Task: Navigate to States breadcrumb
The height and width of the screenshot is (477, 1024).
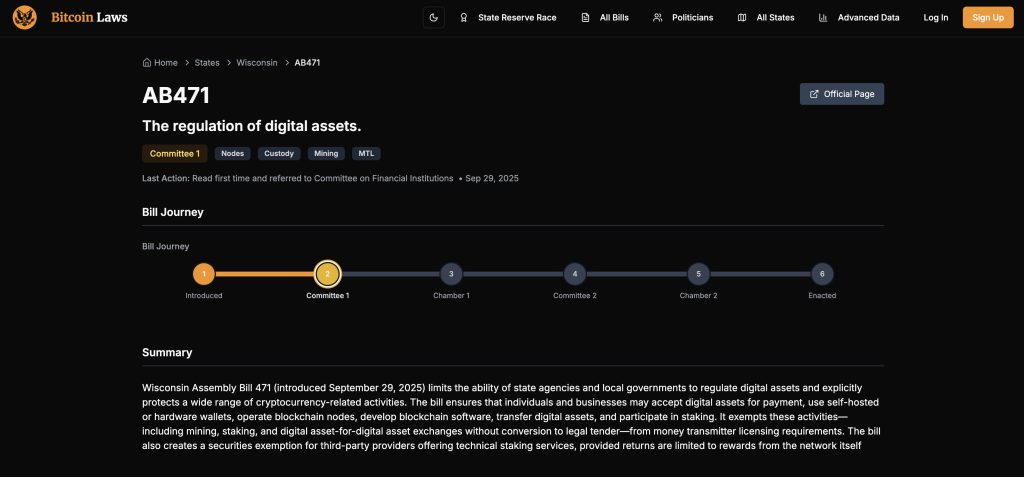Action: pos(207,62)
